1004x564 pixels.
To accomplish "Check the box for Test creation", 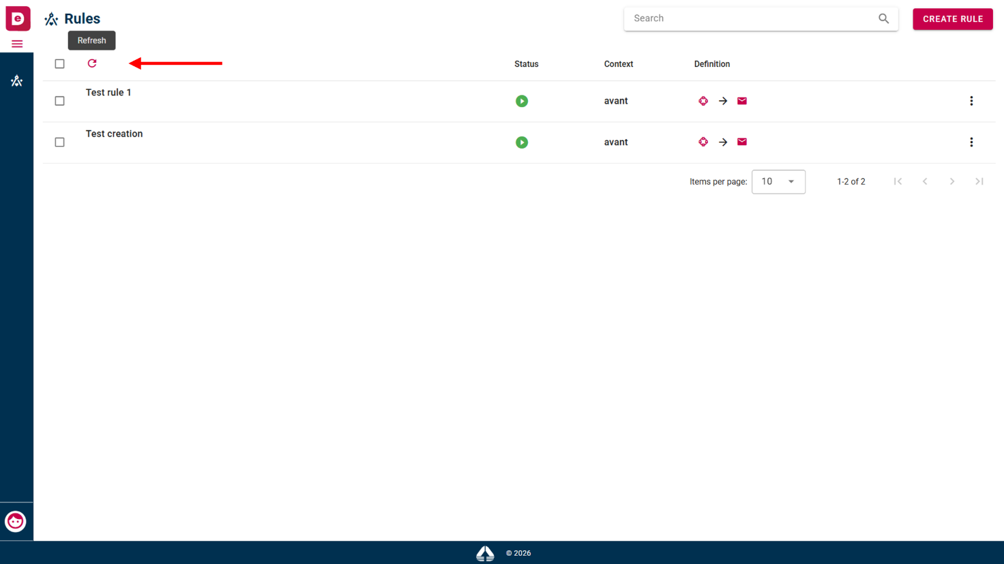I will click(x=60, y=142).
